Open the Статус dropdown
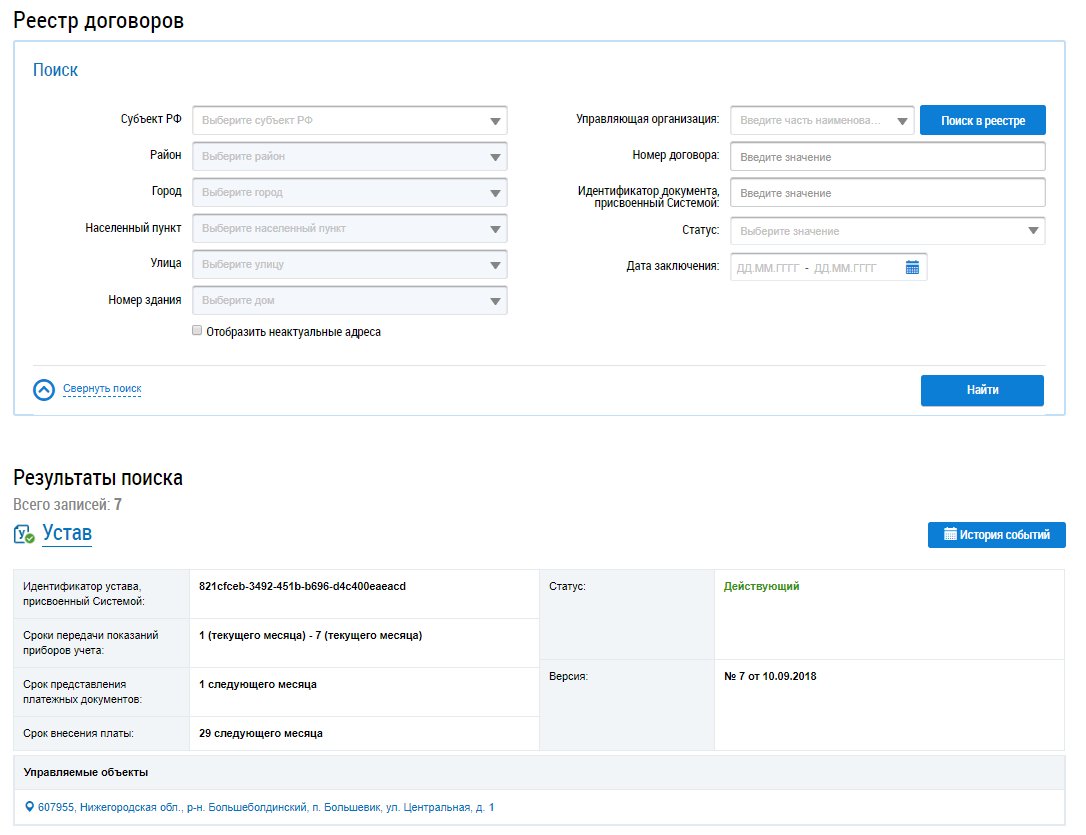The width and height of the screenshot is (1086, 835). (x=887, y=231)
